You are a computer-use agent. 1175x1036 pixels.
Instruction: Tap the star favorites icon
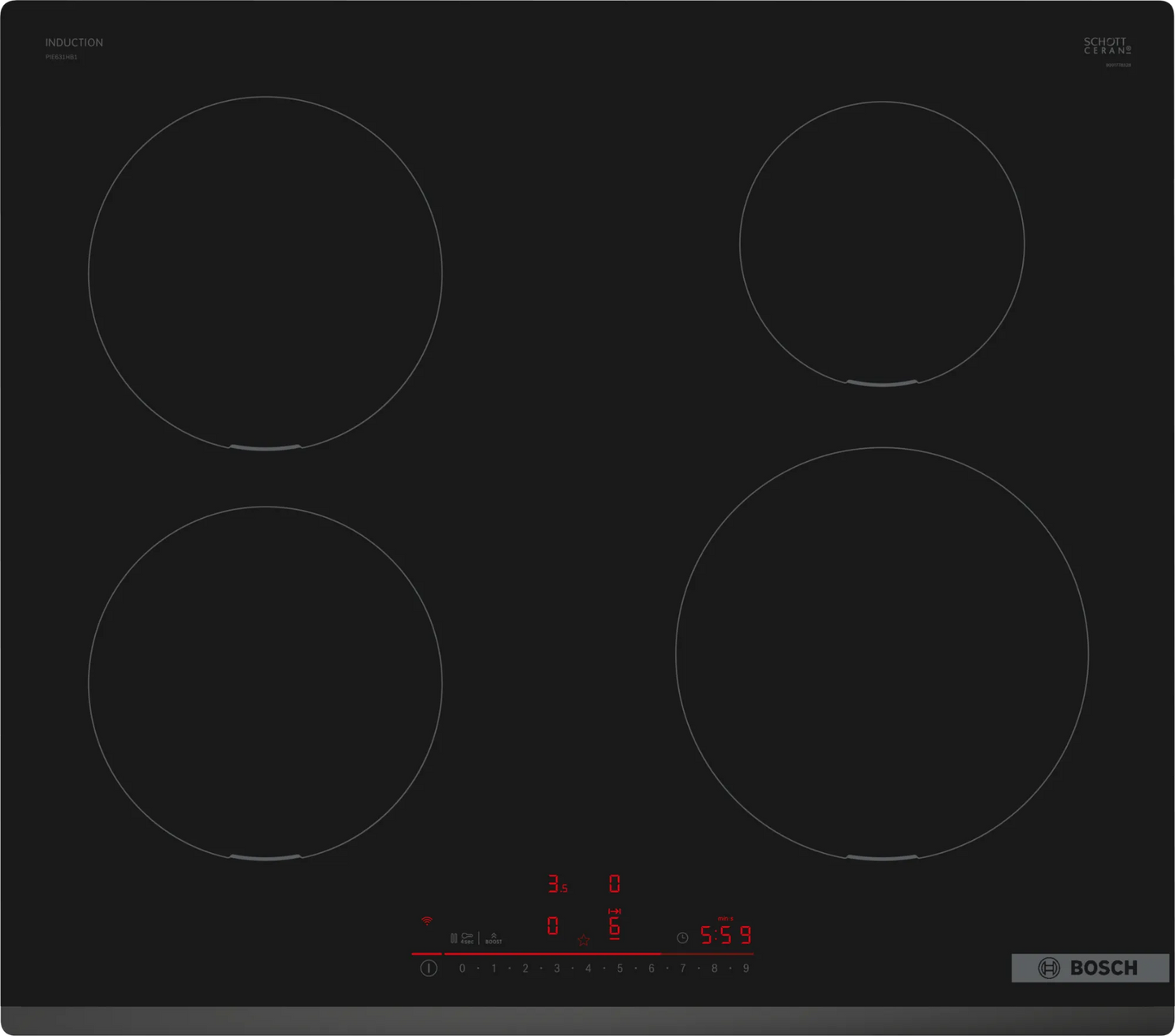coord(583,940)
